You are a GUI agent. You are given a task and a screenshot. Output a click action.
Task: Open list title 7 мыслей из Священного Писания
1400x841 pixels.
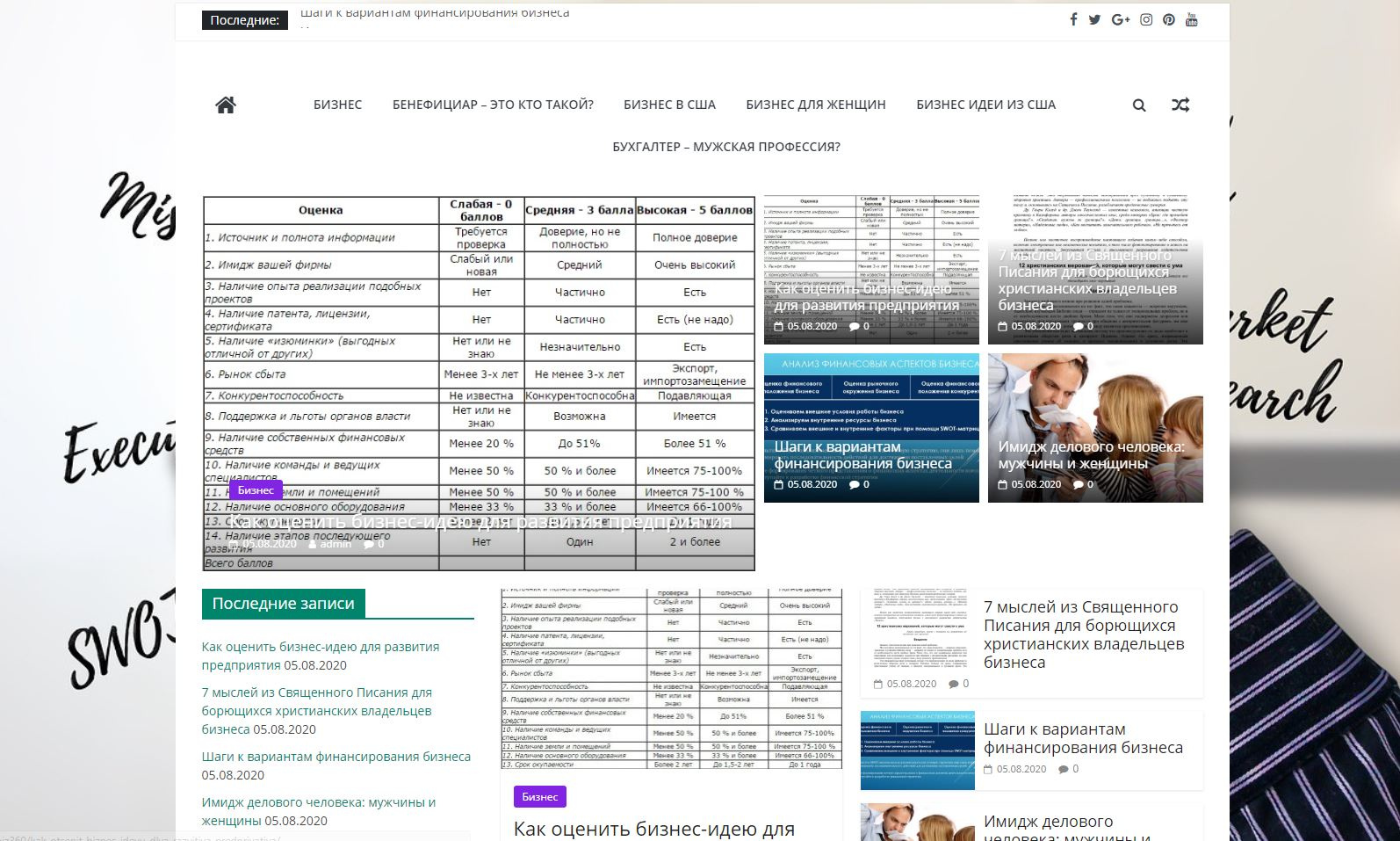click(x=1084, y=634)
